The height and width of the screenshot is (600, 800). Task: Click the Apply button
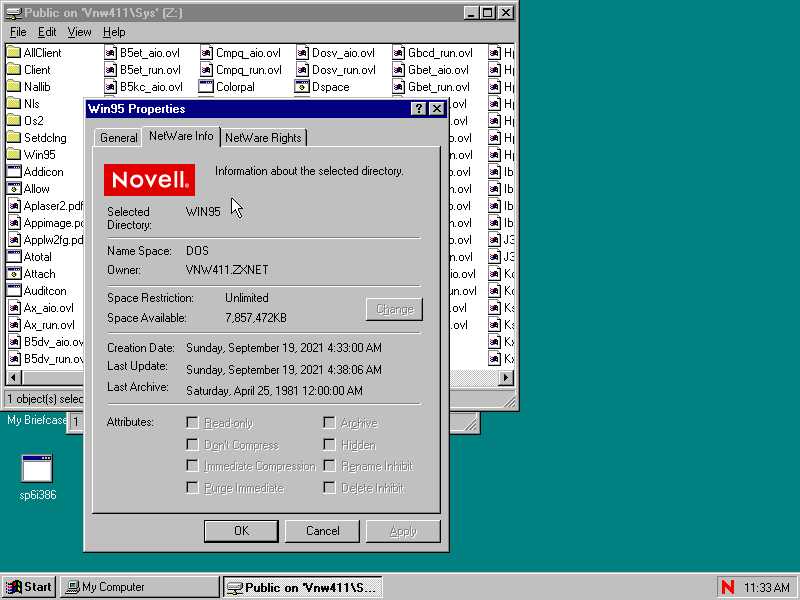click(x=403, y=531)
